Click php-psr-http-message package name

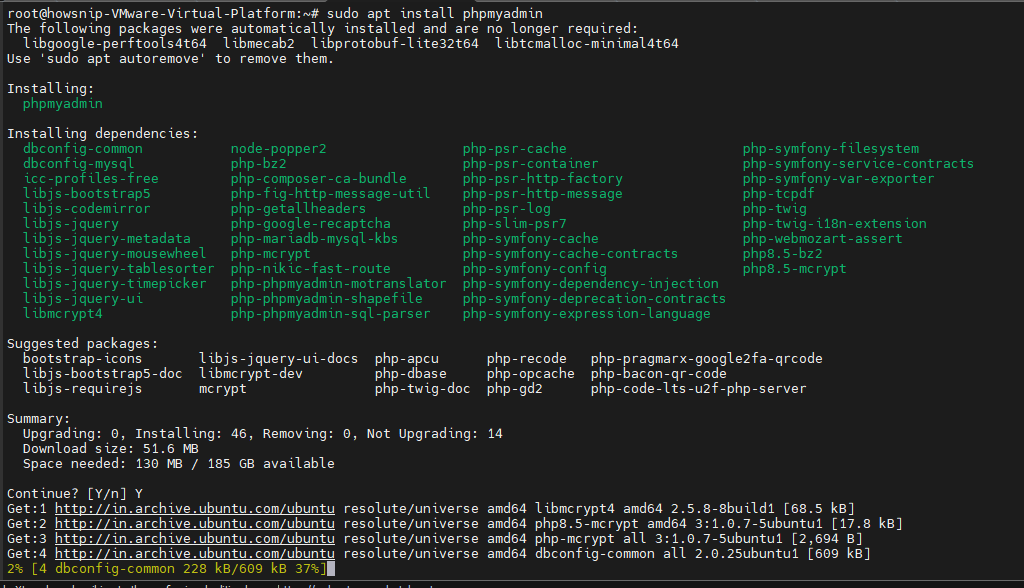543,194
